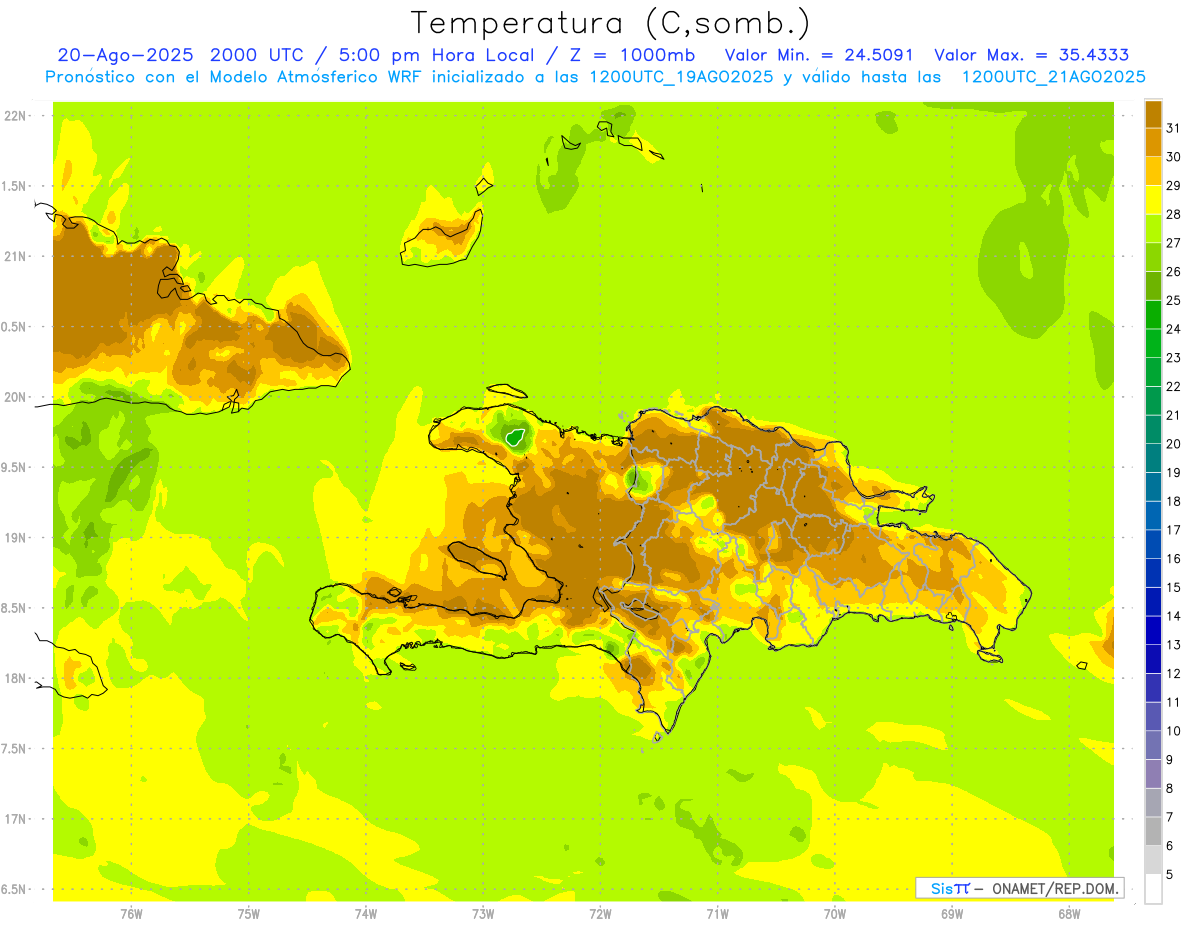Pick the yellow swatch between 28 and 29

tap(1153, 200)
